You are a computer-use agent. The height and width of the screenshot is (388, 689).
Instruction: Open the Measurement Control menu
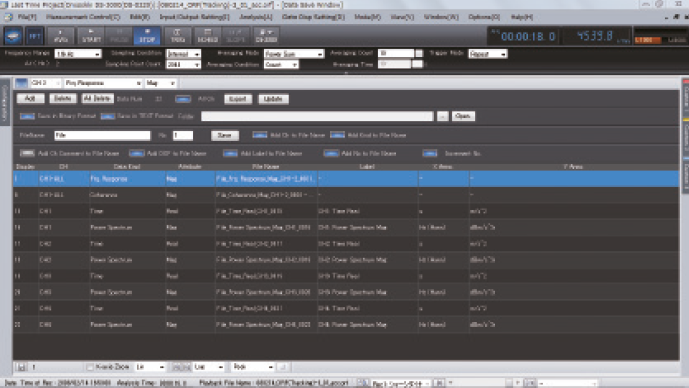point(83,17)
